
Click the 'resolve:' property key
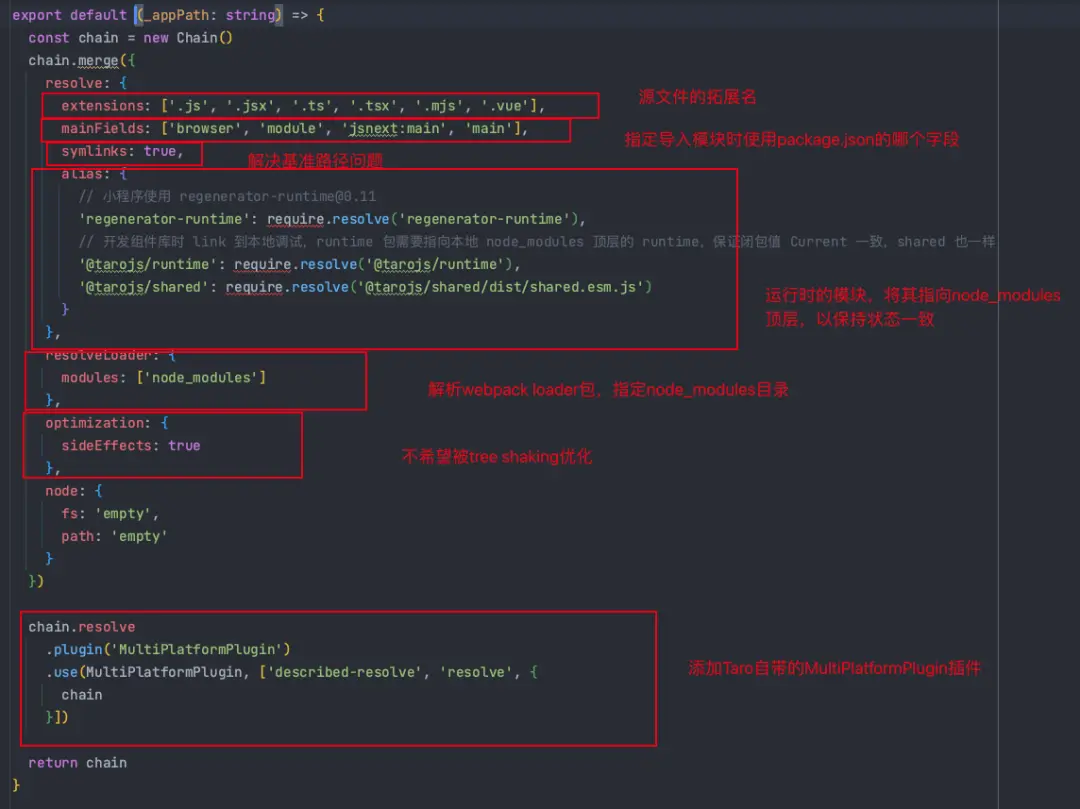(x=77, y=83)
